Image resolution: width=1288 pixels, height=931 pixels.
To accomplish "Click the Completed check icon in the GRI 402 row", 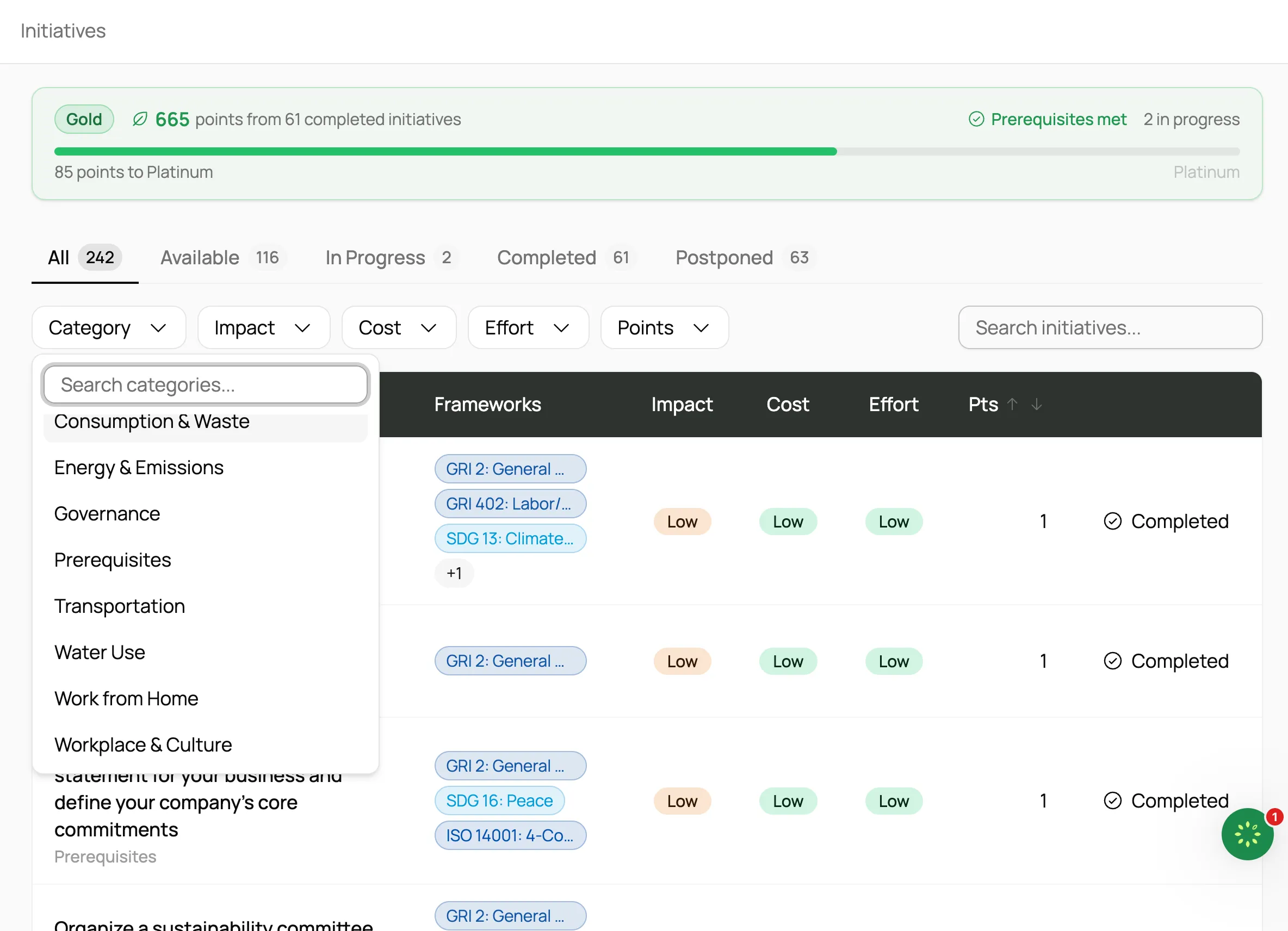I will coord(1112,521).
